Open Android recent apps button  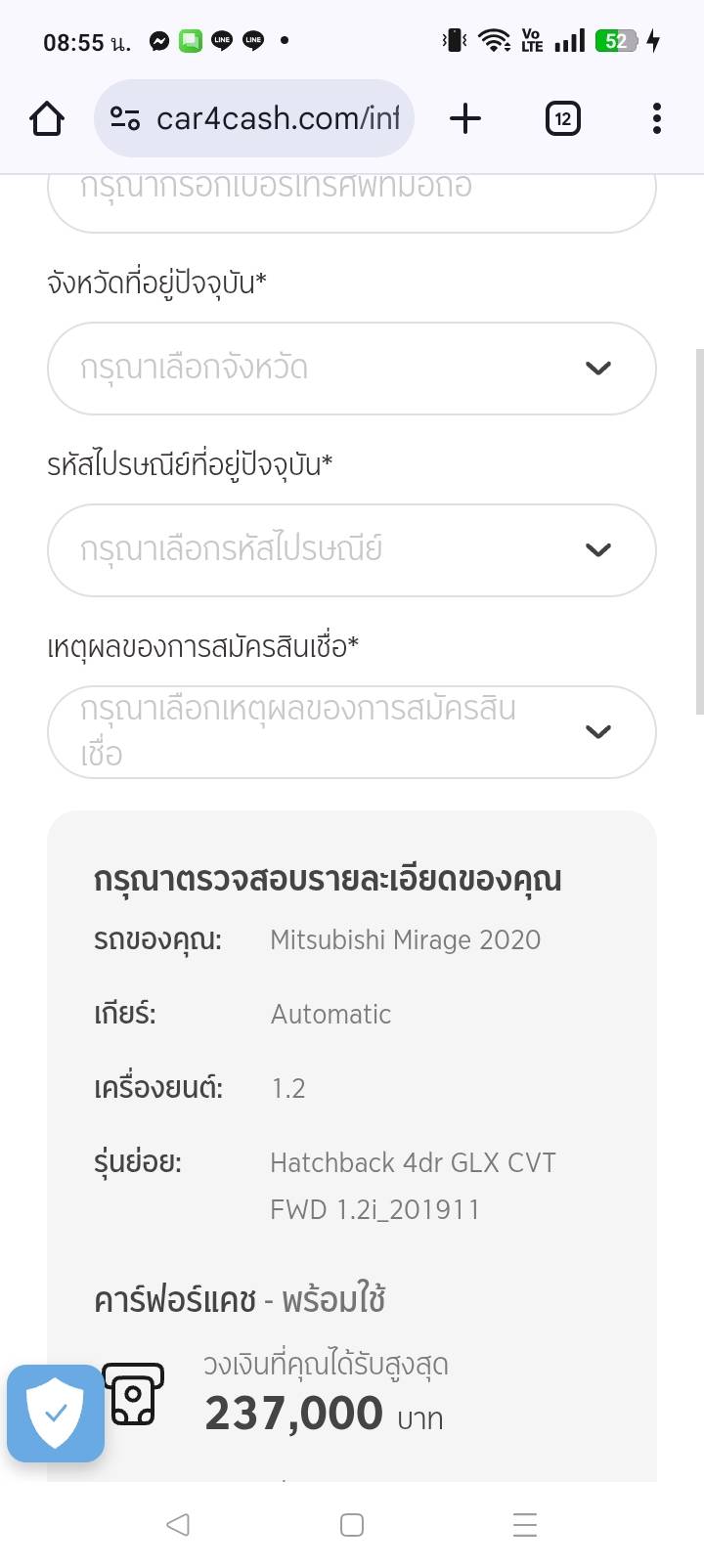click(525, 1525)
